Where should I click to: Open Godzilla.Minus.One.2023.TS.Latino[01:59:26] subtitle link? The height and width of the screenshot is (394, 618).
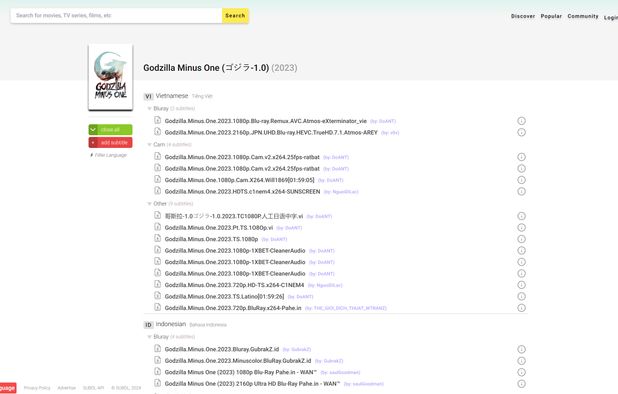point(224,296)
